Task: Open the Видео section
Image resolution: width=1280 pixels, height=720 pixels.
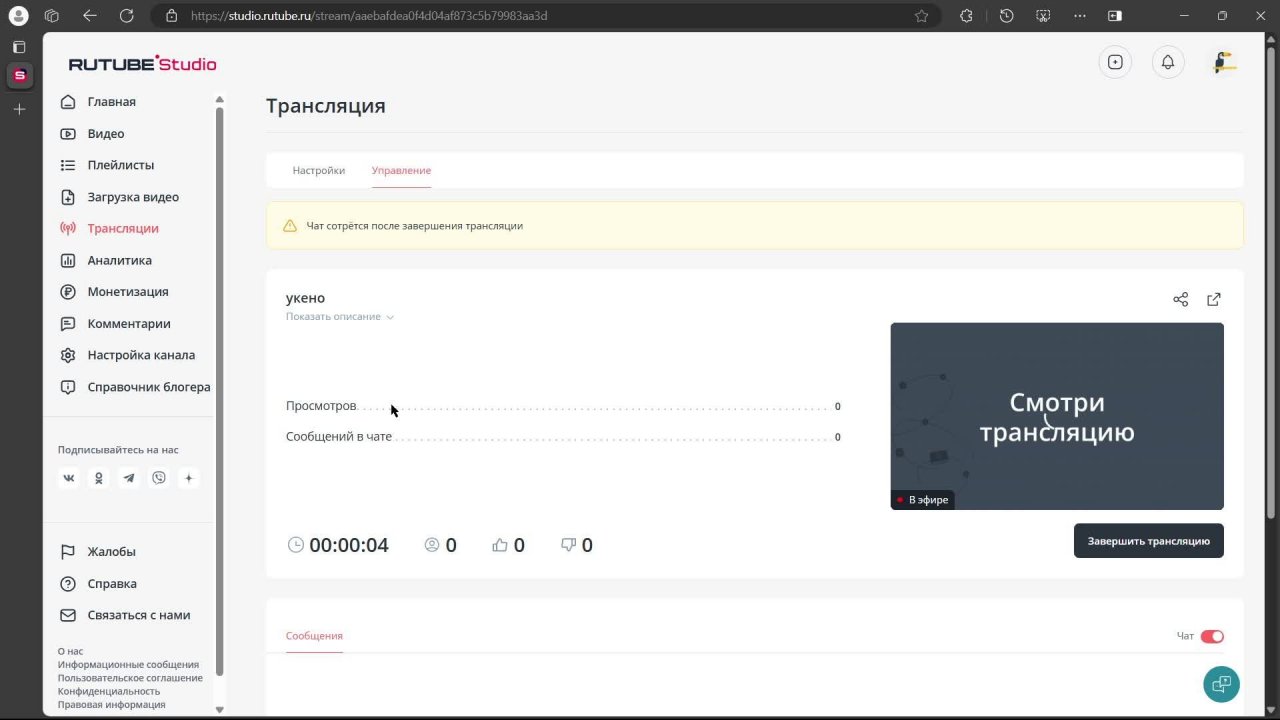Action: [105, 134]
